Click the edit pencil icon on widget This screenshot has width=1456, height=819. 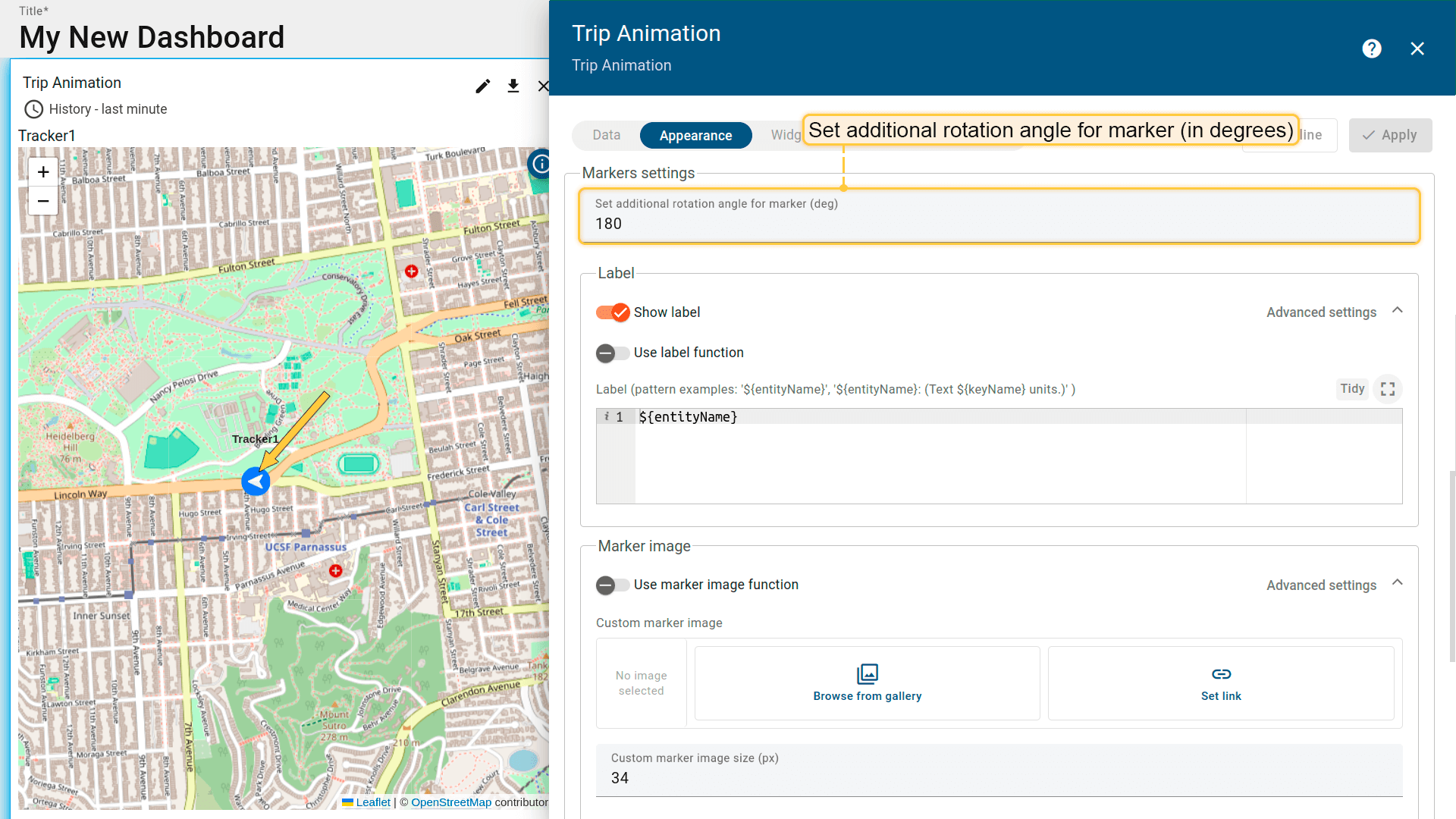(482, 86)
